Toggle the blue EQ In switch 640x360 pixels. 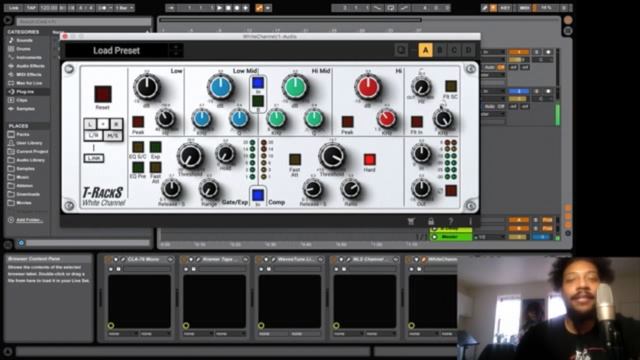[258, 83]
